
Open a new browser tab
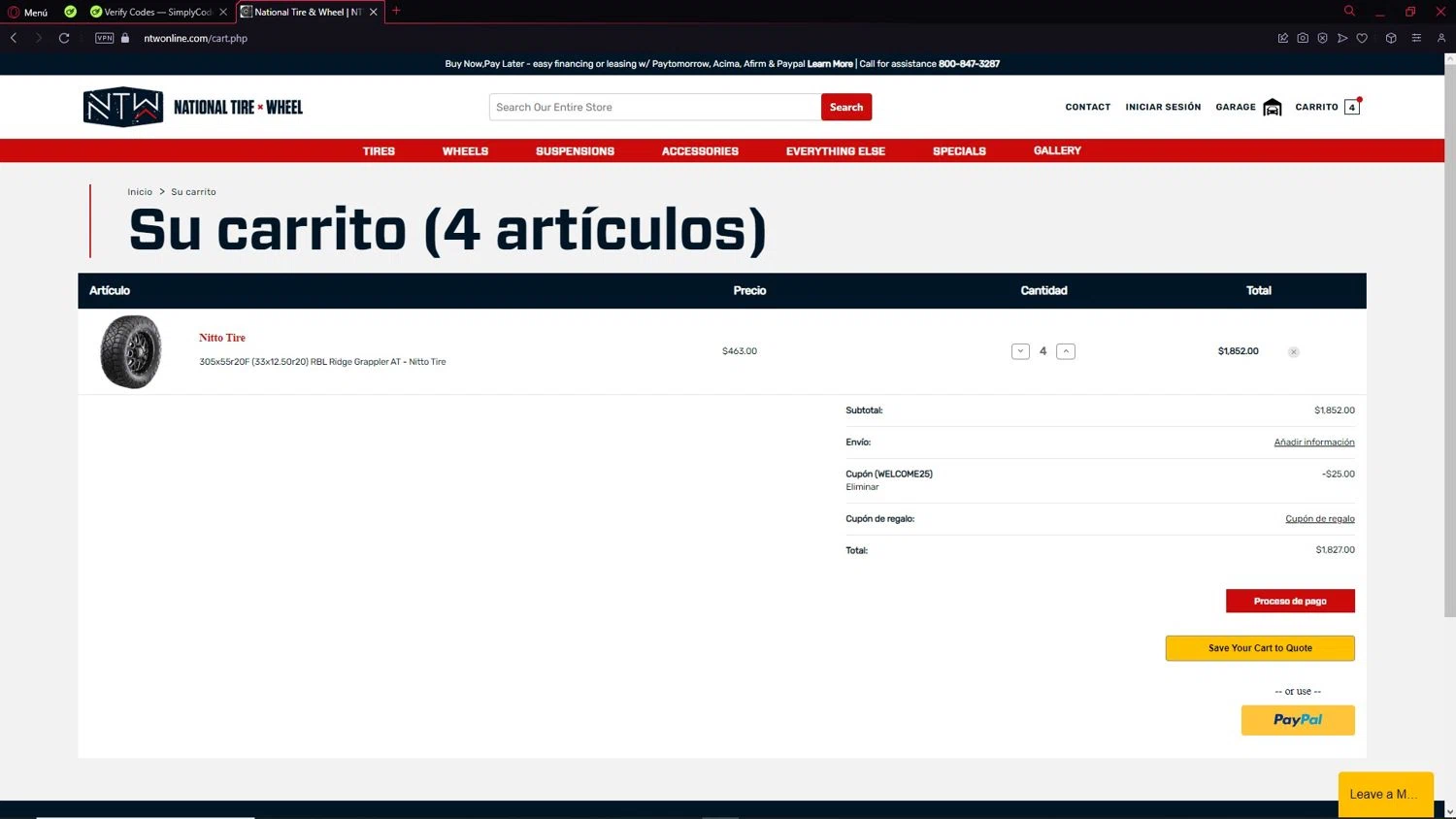(x=396, y=12)
